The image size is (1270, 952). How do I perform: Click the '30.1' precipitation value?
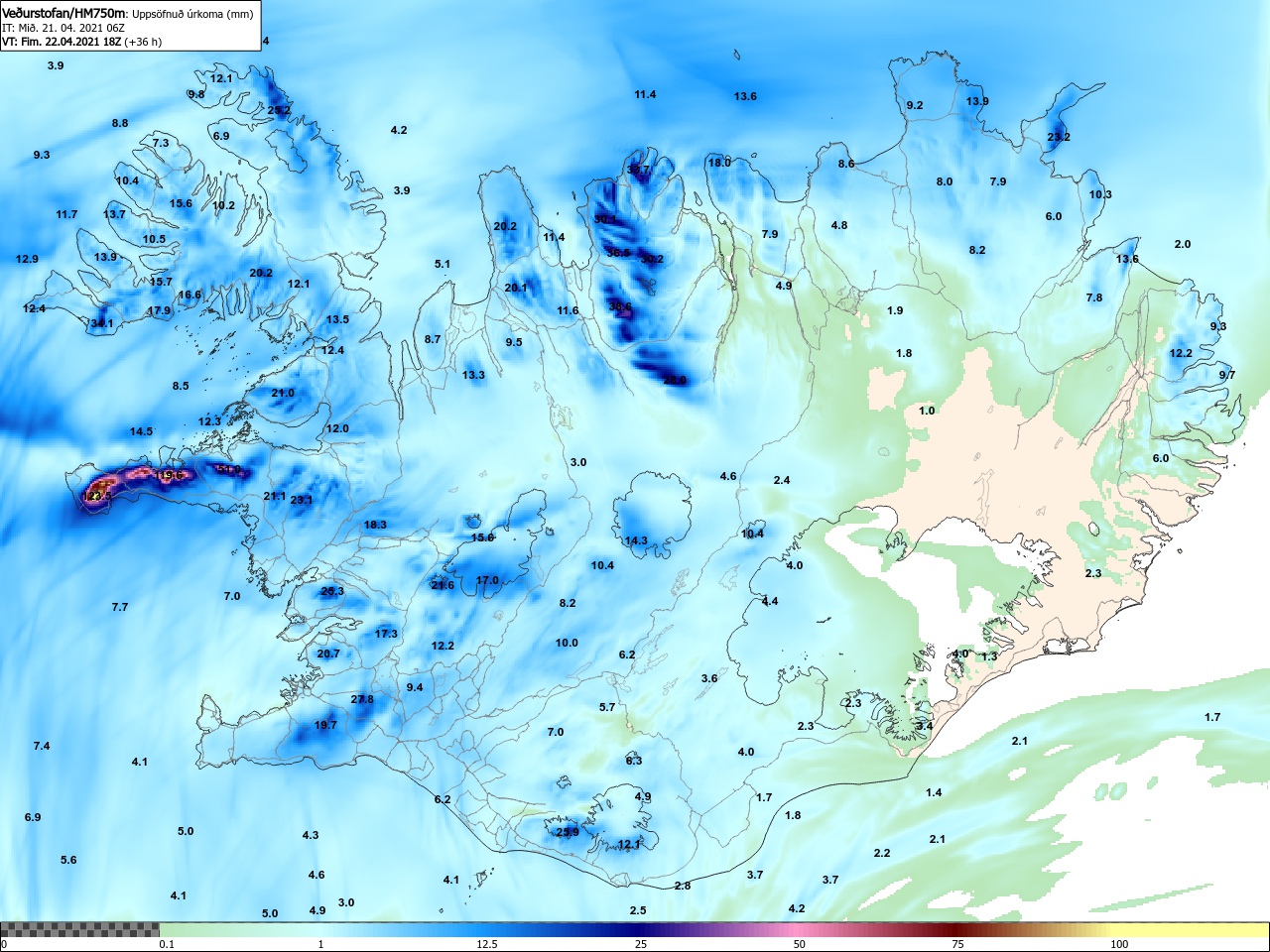tap(605, 219)
